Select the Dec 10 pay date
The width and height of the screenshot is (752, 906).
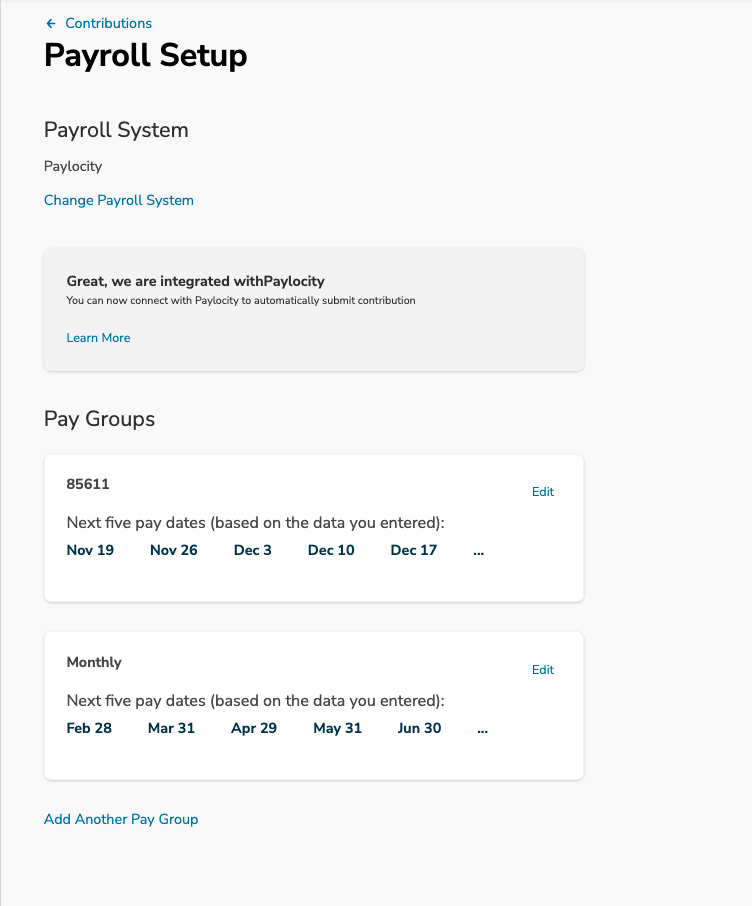pos(331,550)
